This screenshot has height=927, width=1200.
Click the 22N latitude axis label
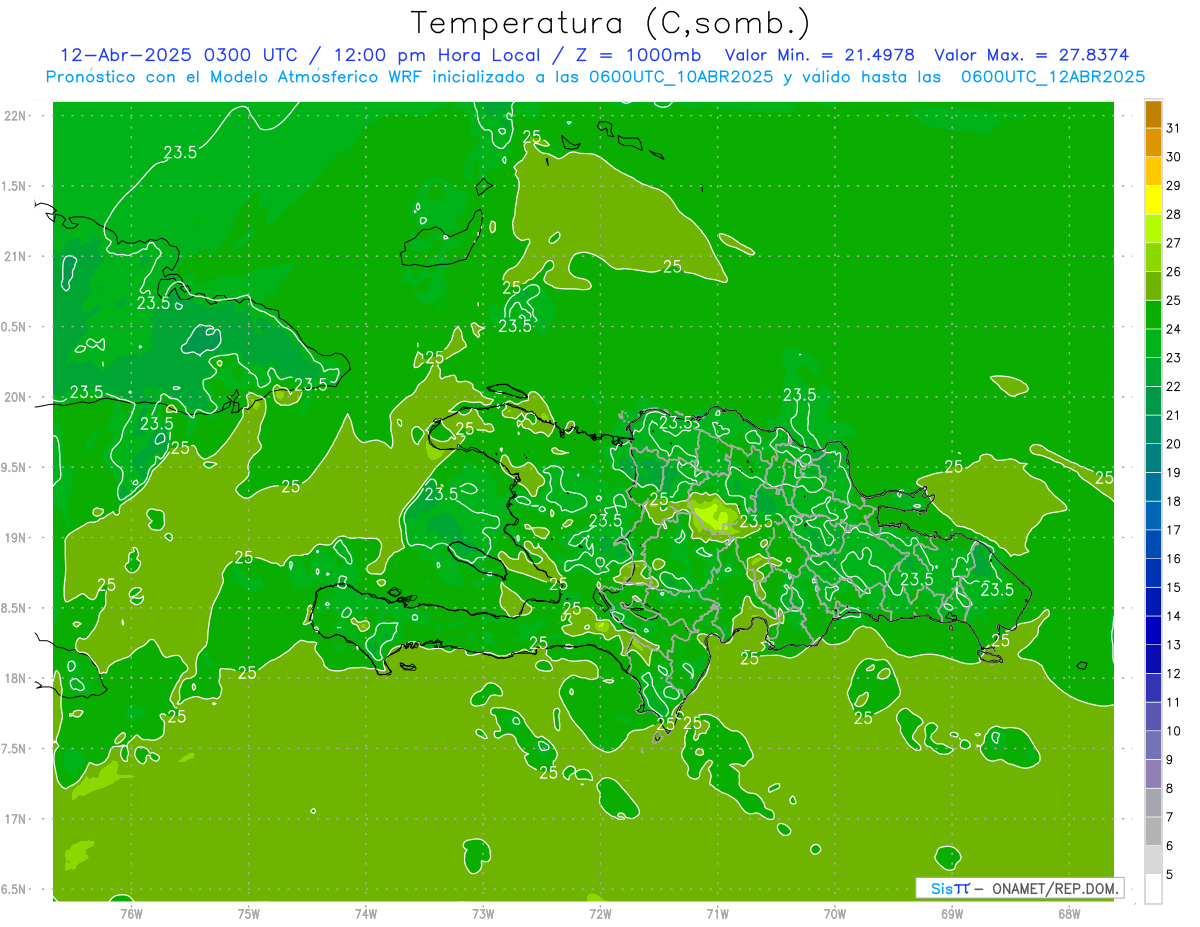(14, 115)
